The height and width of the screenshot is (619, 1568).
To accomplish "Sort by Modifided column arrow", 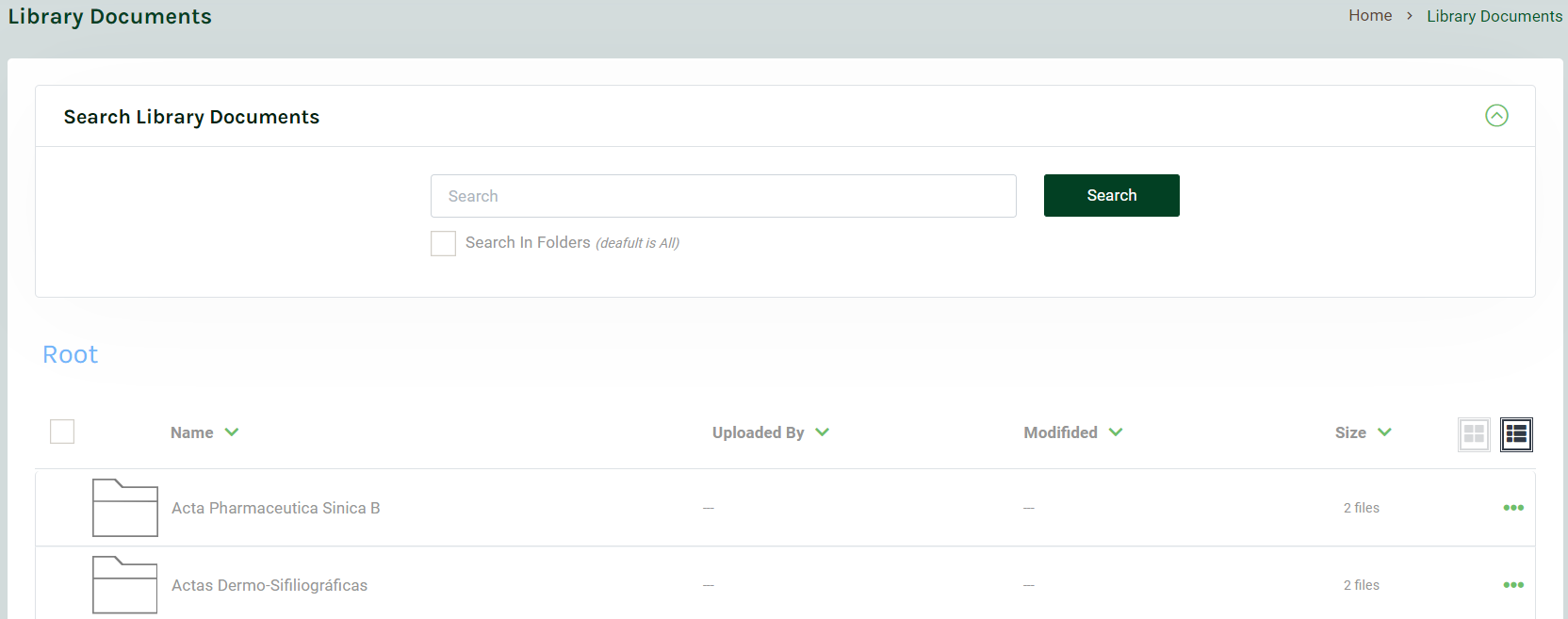I will (1116, 432).
